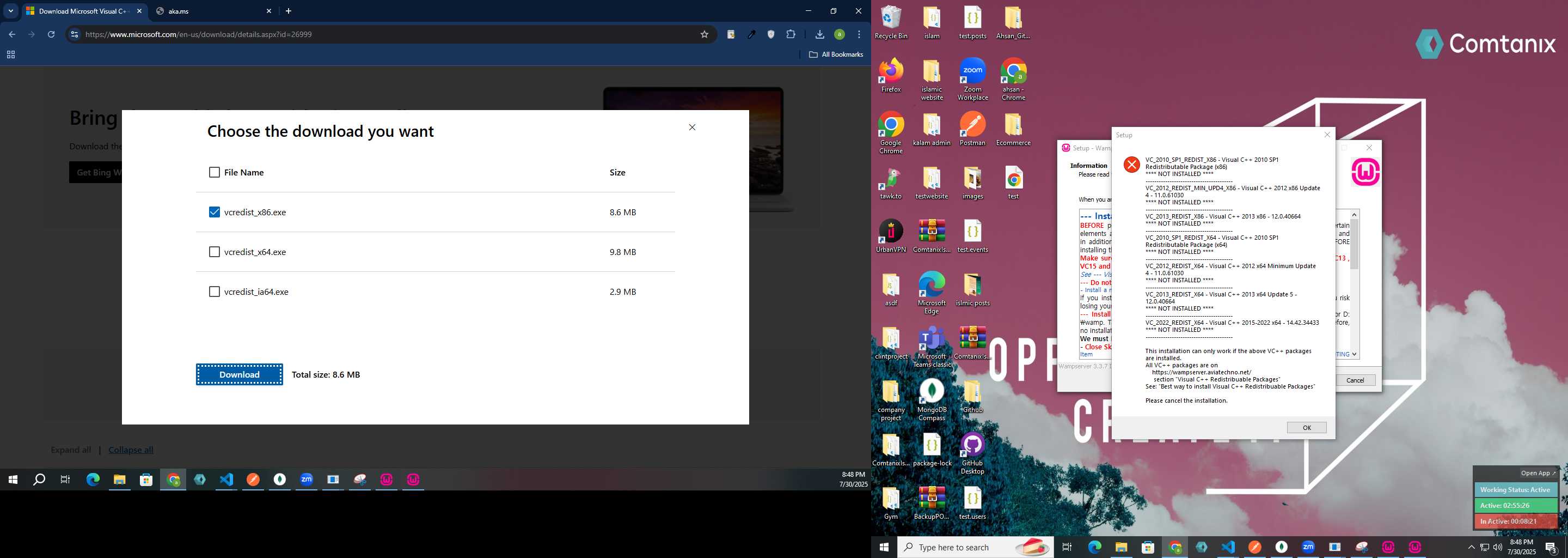Go back using Chrome's back arrow
1568x558 pixels.
point(11,35)
